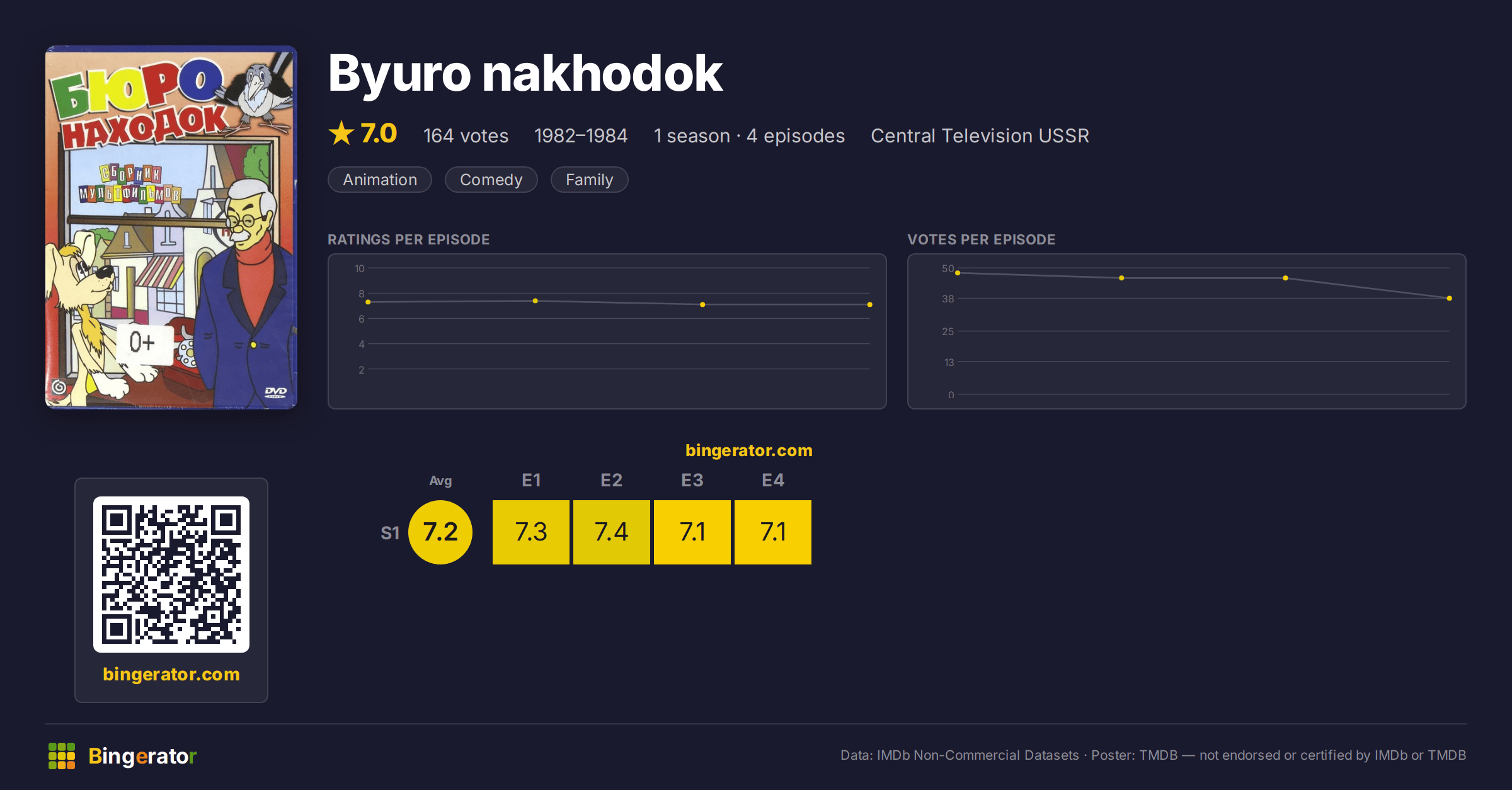Click the first point in the votes chart
The height and width of the screenshot is (790, 1512).
958,273
